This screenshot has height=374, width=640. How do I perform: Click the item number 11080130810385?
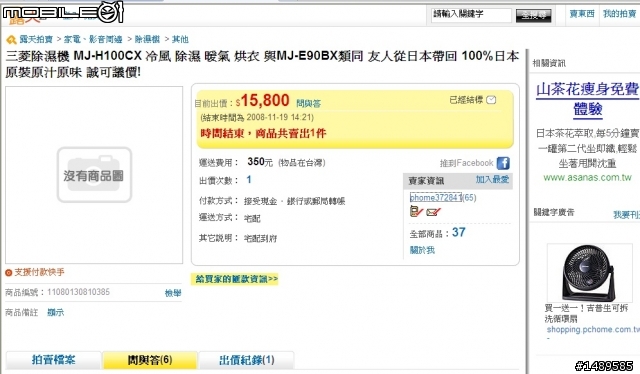(x=78, y=292)
